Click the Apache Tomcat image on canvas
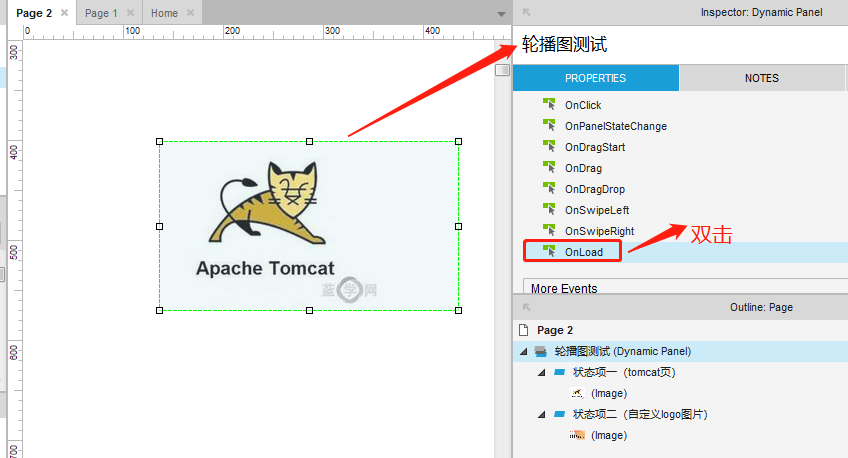The image size is (848, 458). point(309,226)
